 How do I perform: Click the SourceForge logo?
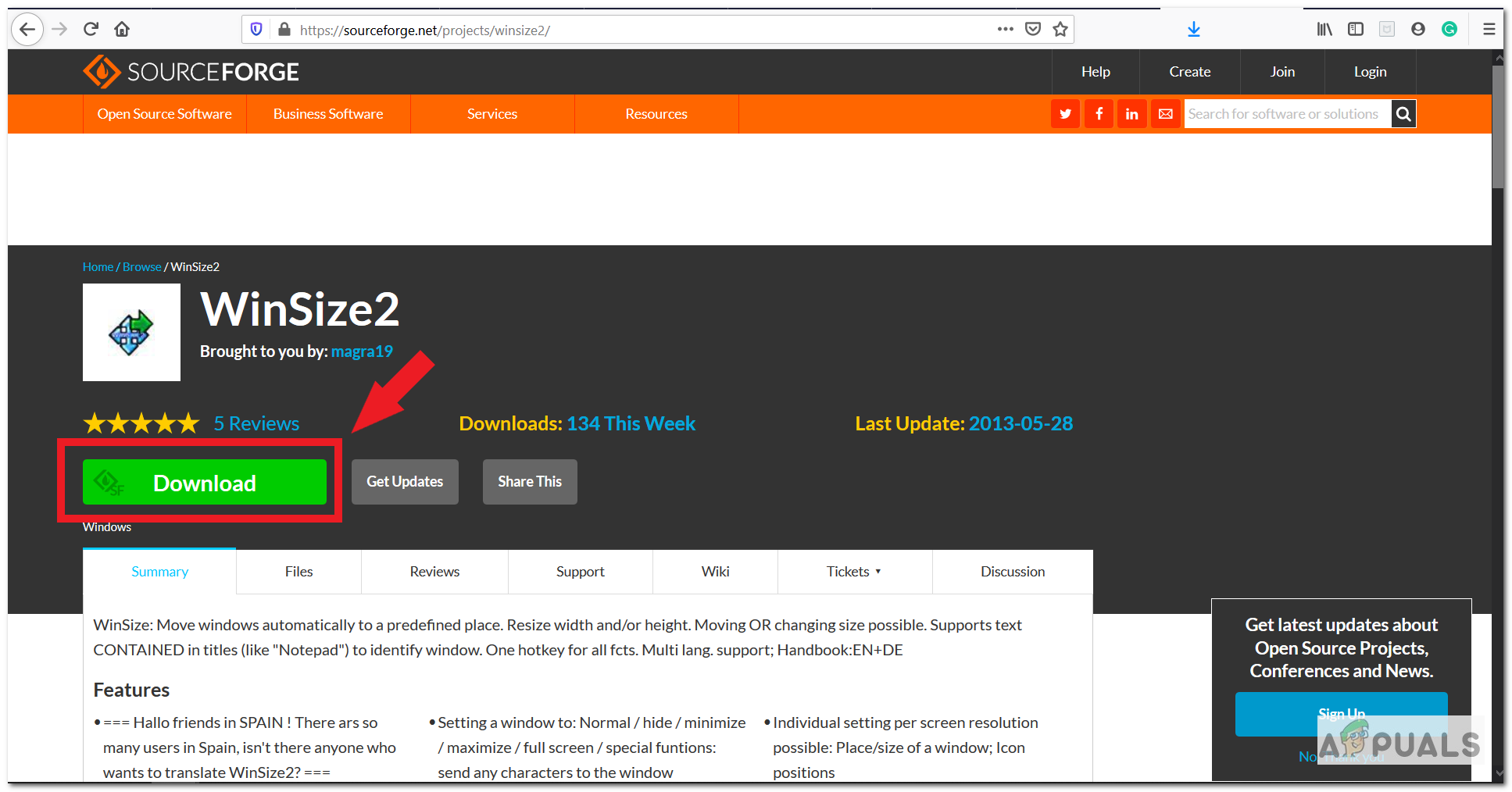[191, 72]
